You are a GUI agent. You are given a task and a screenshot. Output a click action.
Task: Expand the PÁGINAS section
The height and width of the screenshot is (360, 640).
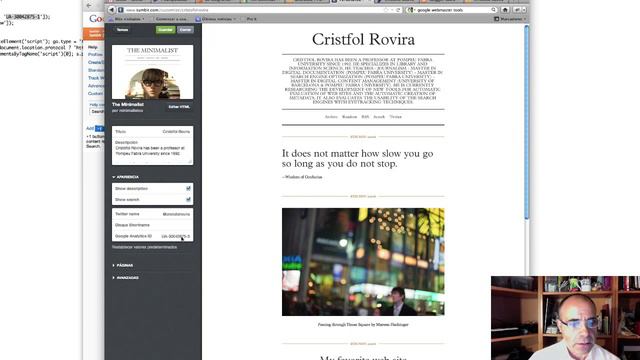[123, 265]
